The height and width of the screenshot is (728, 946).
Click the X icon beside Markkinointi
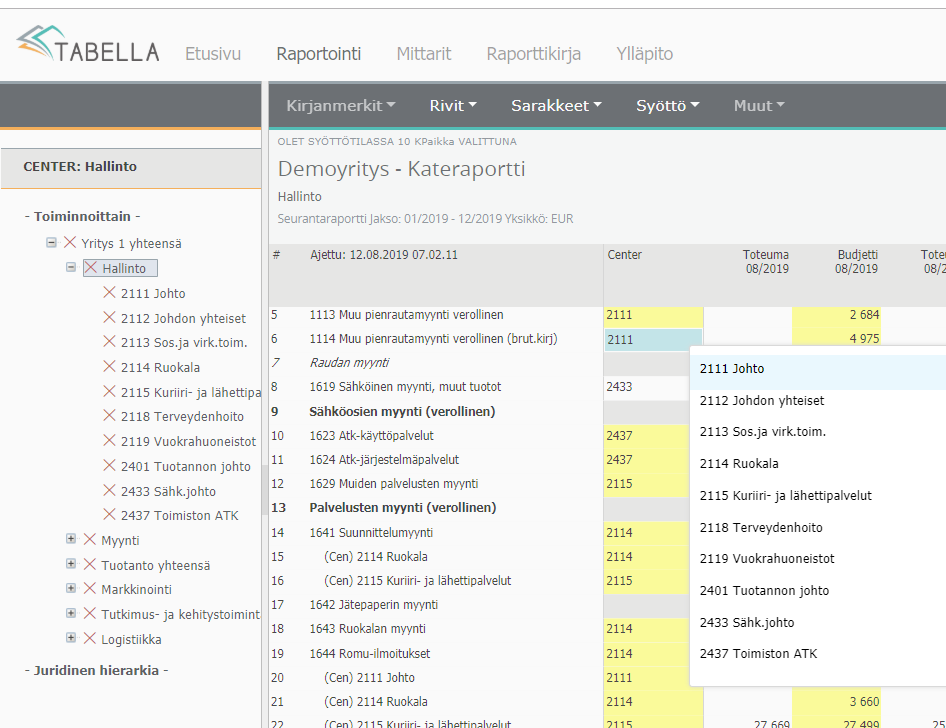90,589
